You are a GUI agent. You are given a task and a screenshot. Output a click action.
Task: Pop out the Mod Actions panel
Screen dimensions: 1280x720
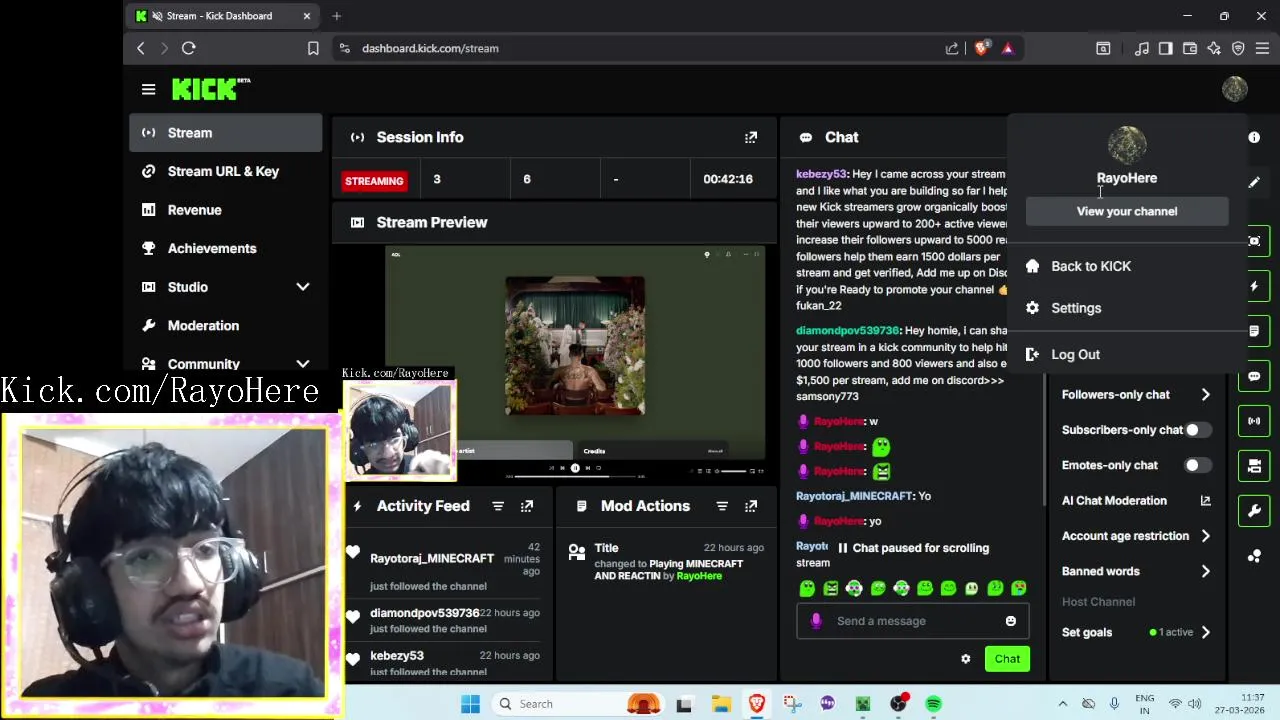751,506
